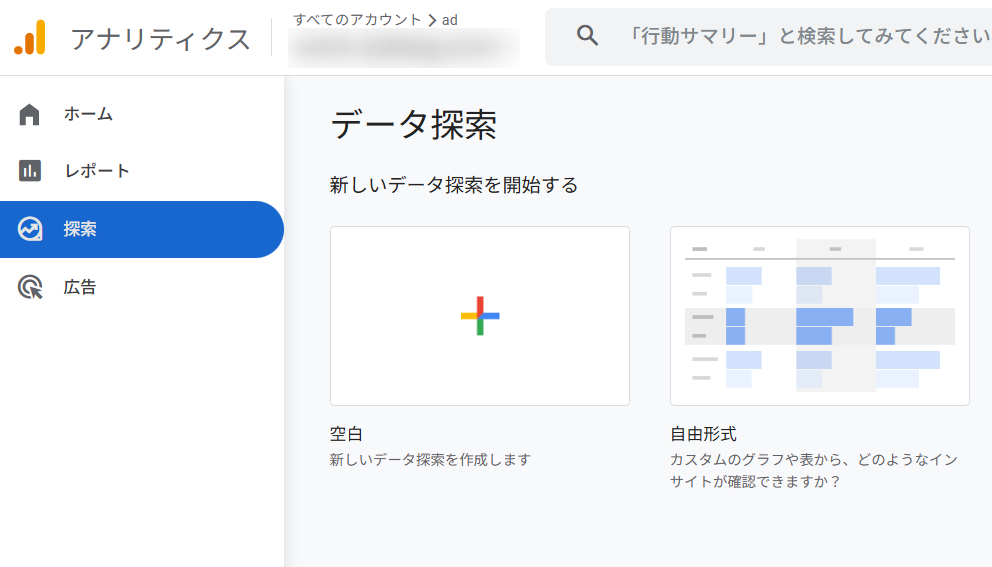
Task: Click the データ探索 page heading
Action: pyautogui.click(x=414, y=124)
